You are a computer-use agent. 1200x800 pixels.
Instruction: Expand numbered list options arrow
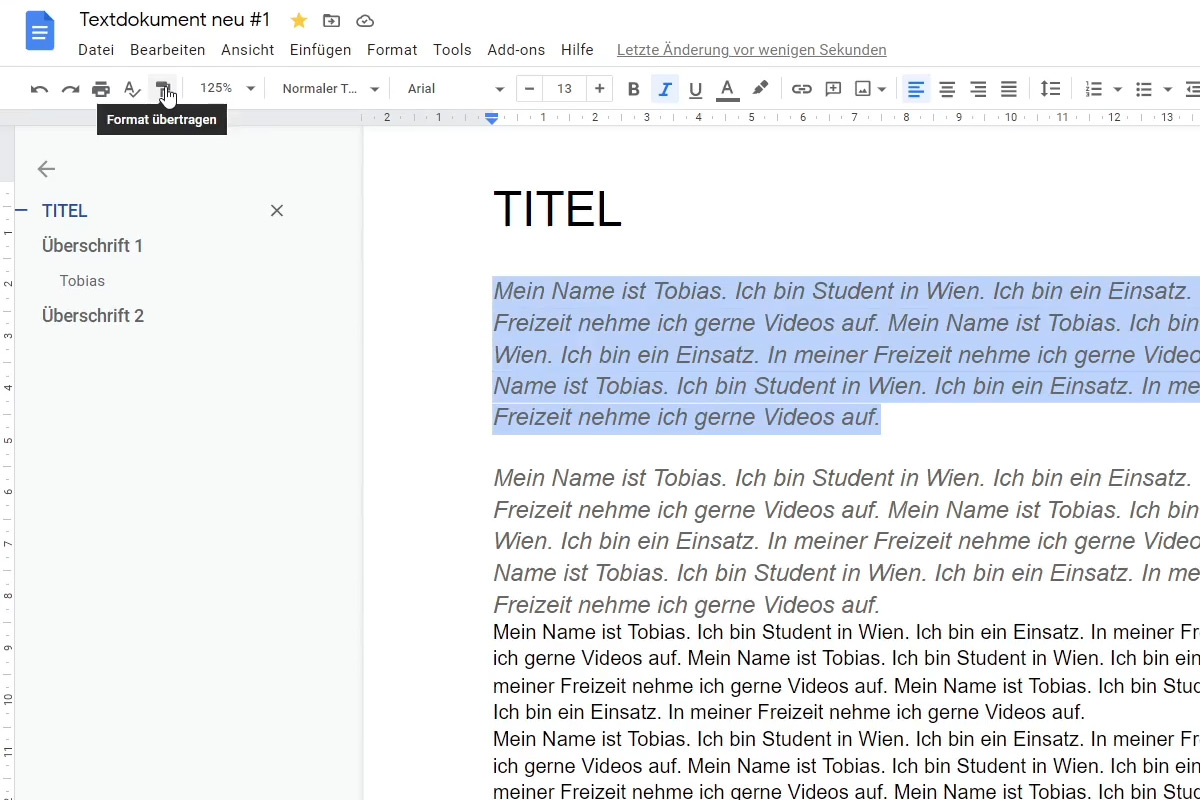click(1118, 89)
